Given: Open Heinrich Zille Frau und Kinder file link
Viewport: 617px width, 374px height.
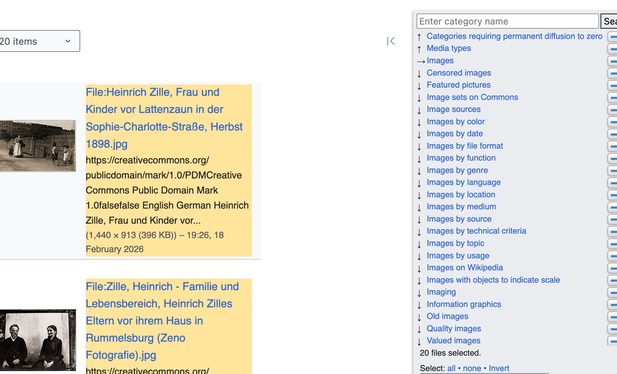Looking at the screenshot, I should [x=164, y=118].
